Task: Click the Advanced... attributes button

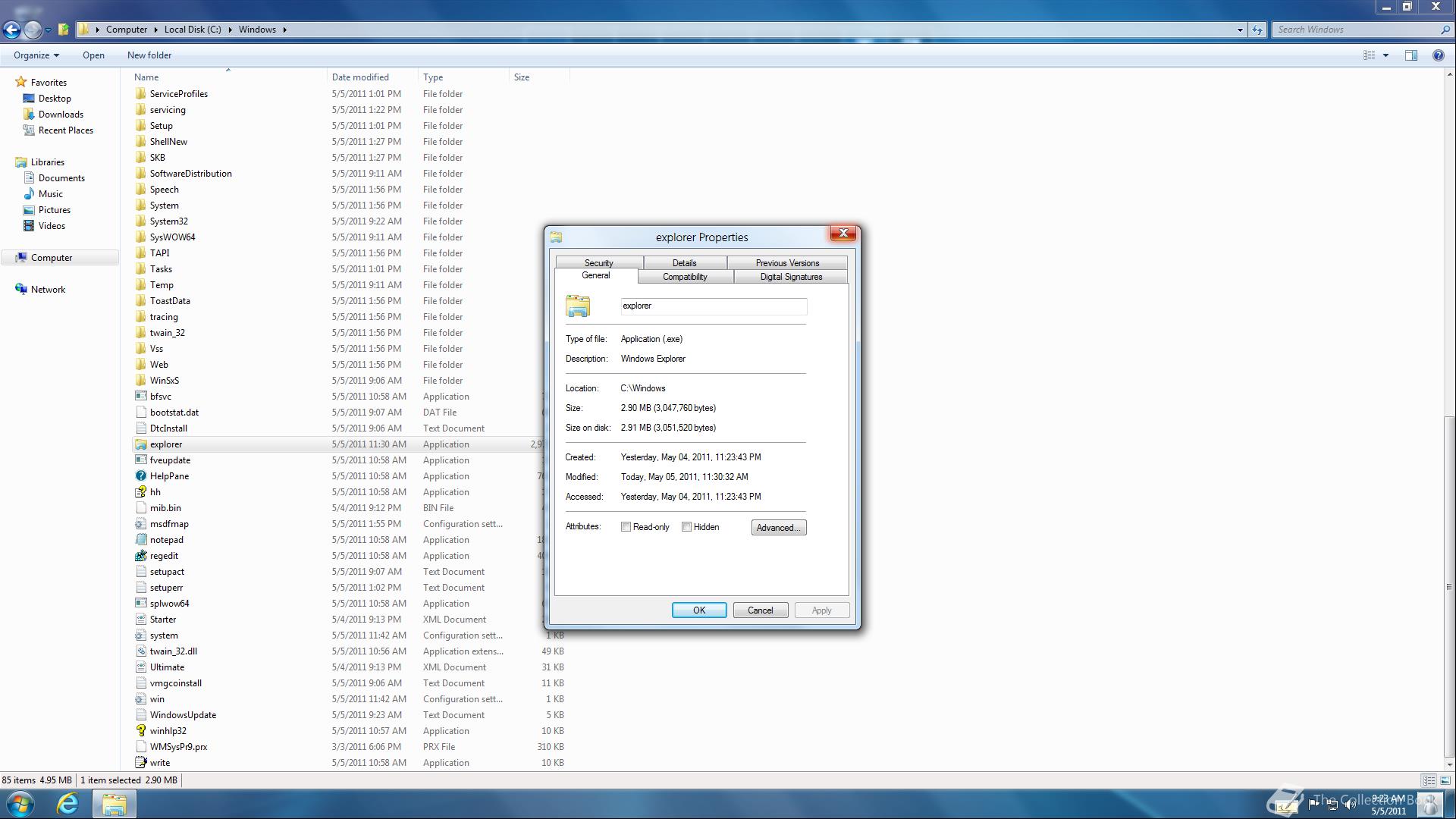Action: coord(779,528)
